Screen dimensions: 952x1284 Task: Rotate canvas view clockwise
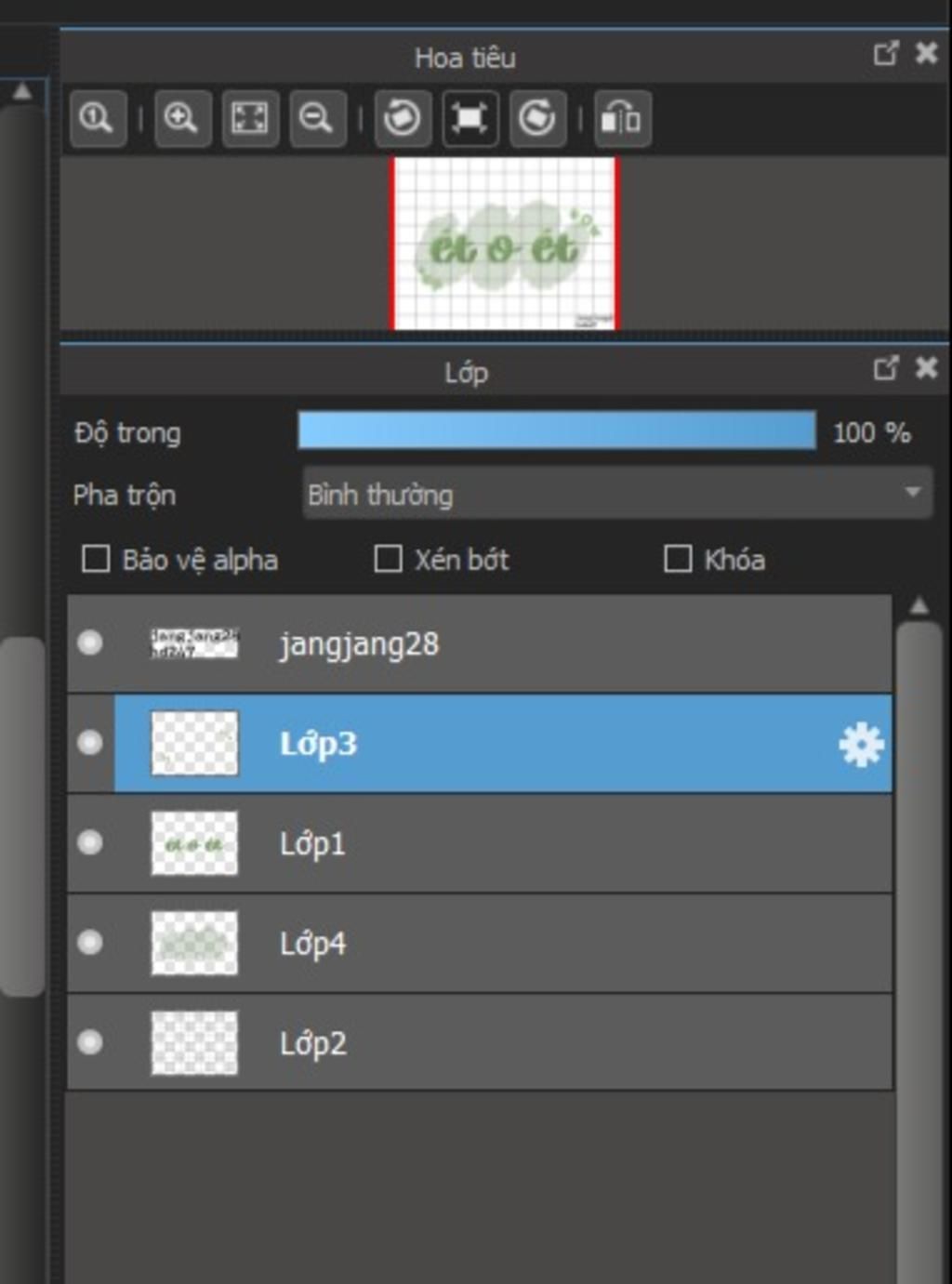537,118
